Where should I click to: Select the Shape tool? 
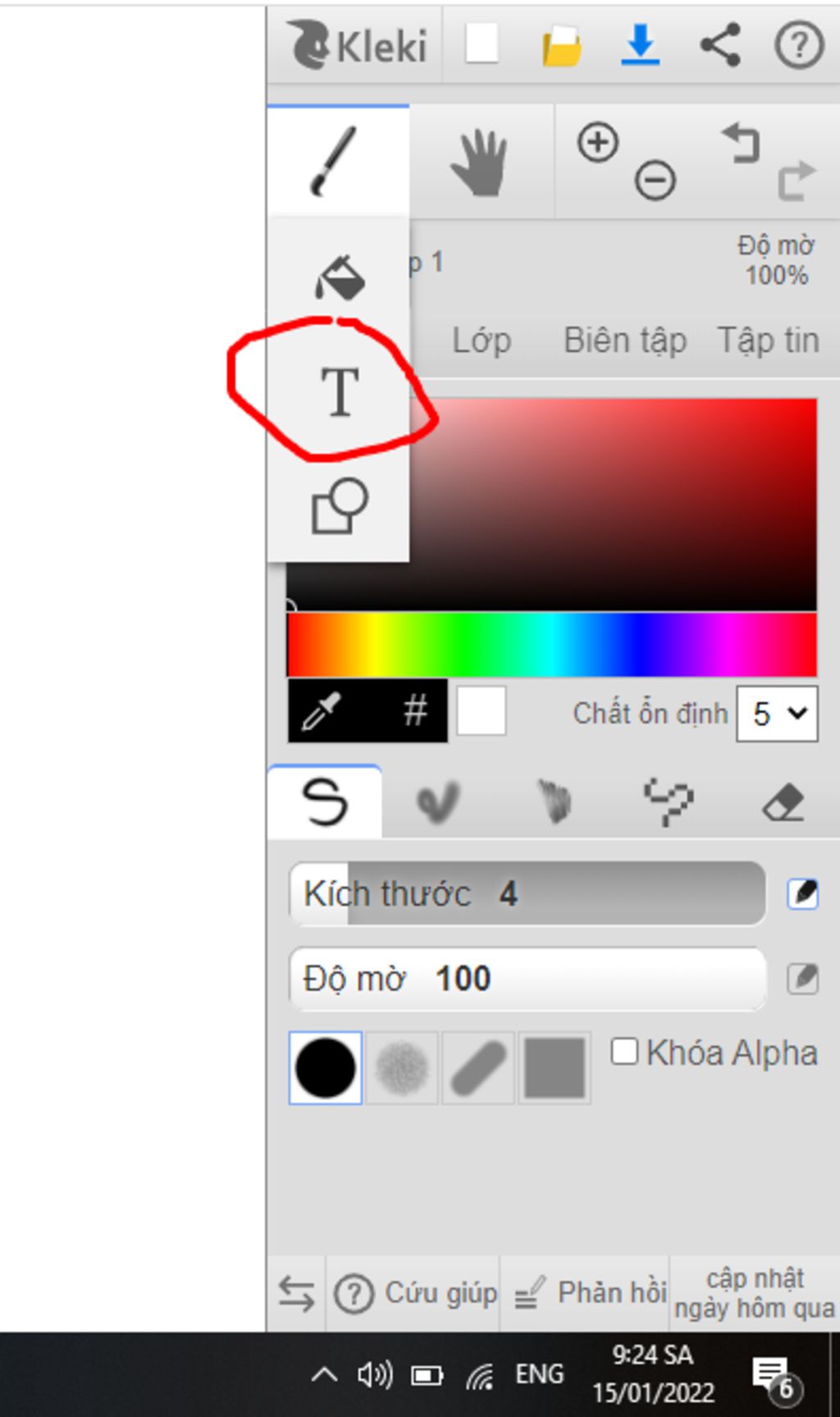339,505
